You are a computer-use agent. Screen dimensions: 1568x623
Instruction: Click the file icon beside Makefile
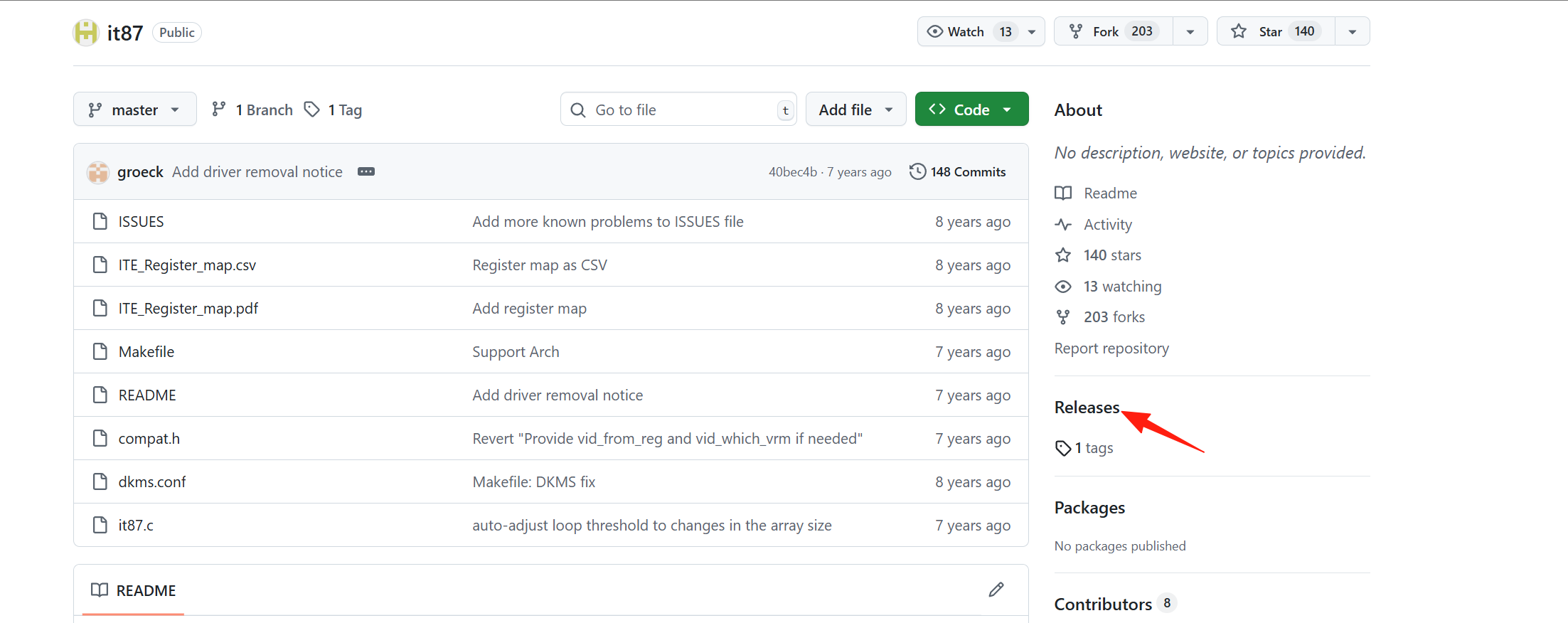100,351
